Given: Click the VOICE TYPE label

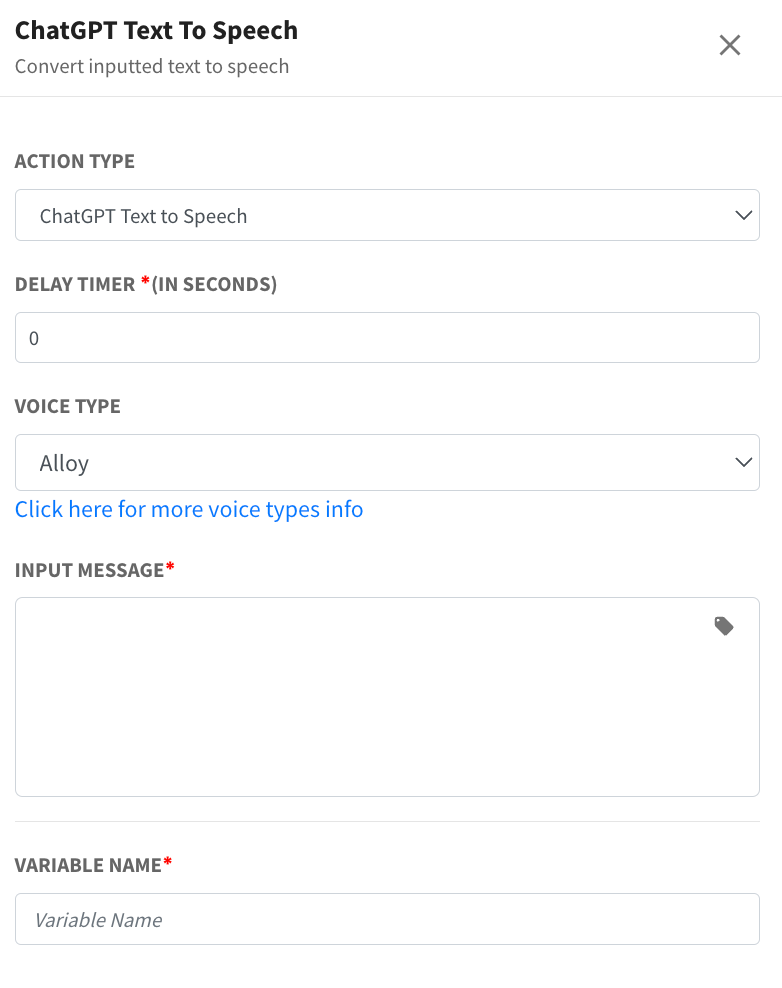Looking at the screenshot, I should 67,406.
